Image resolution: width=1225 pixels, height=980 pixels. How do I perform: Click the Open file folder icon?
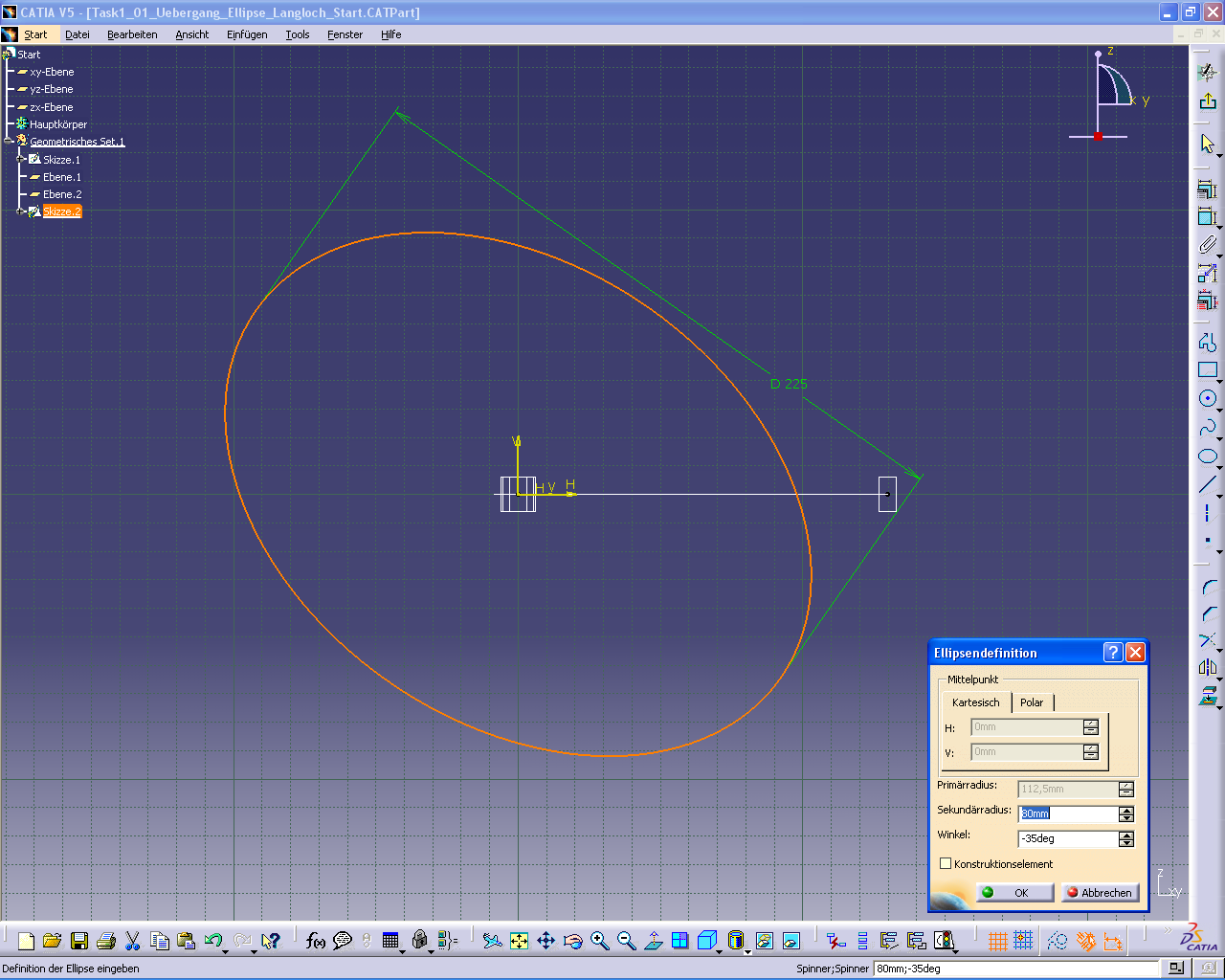[x=53, y=941]
